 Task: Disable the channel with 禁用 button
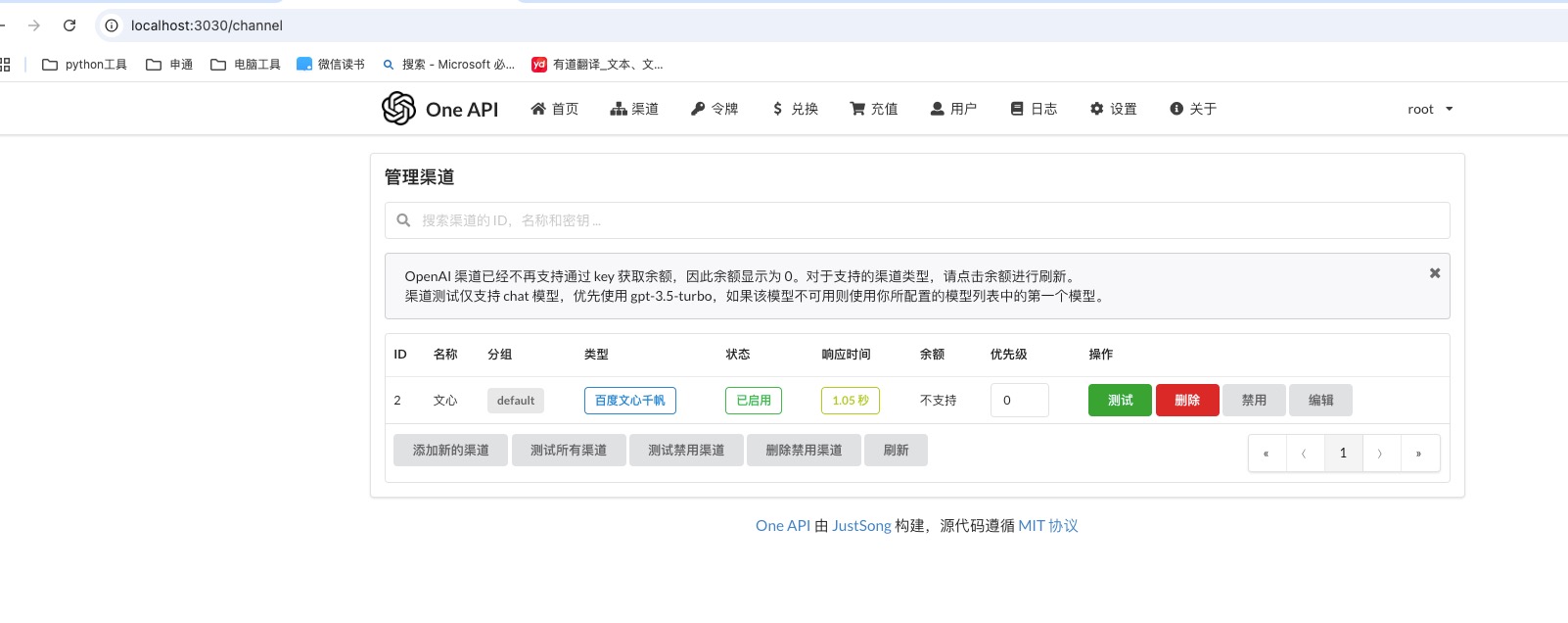pos(1254,400)
